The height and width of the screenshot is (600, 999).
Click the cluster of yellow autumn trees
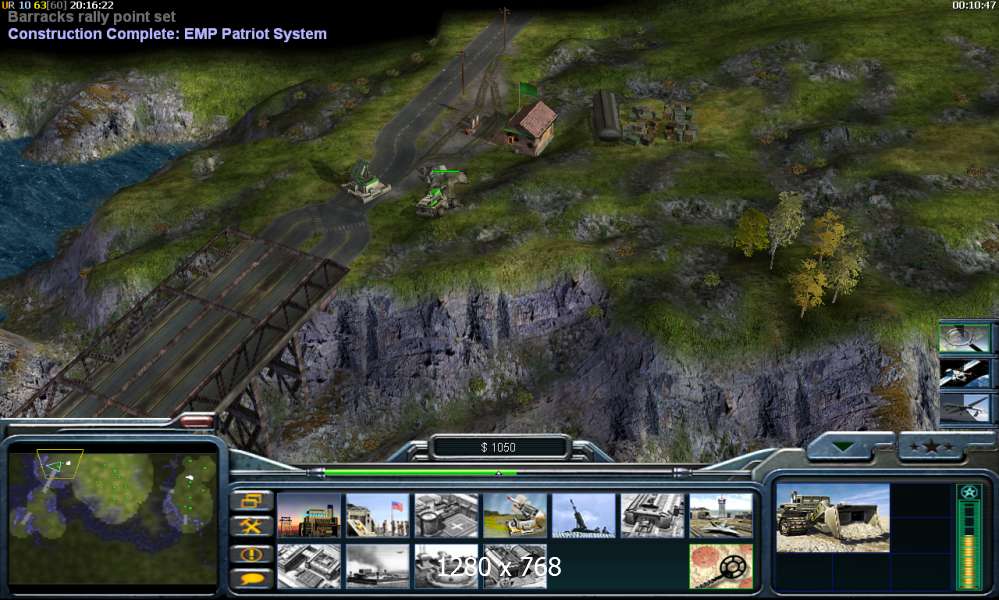[801, 252]
